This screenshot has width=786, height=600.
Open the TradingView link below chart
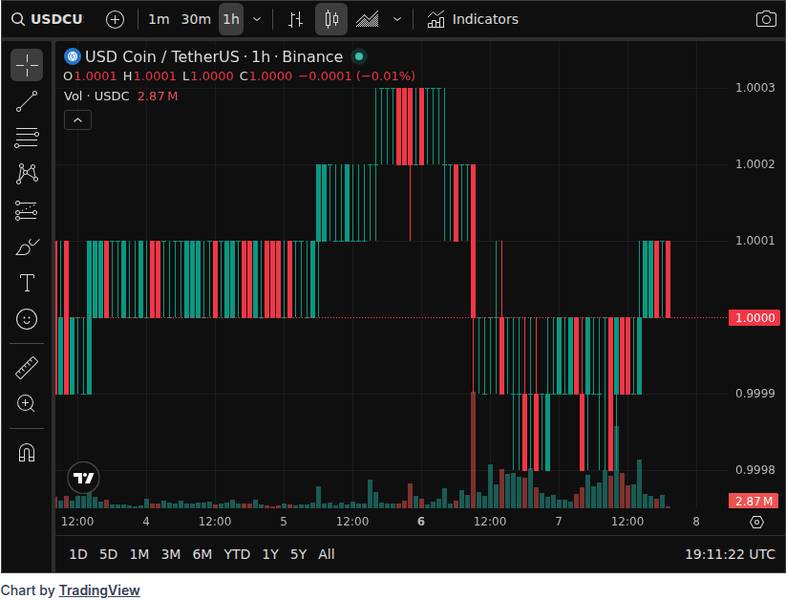point(99,590)
